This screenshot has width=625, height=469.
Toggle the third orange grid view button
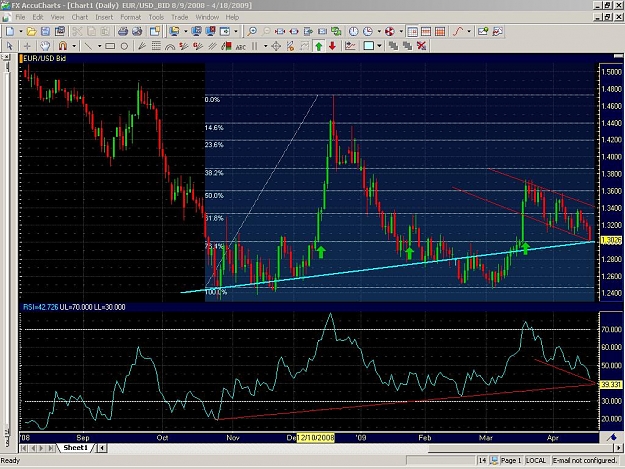[440, 31]
